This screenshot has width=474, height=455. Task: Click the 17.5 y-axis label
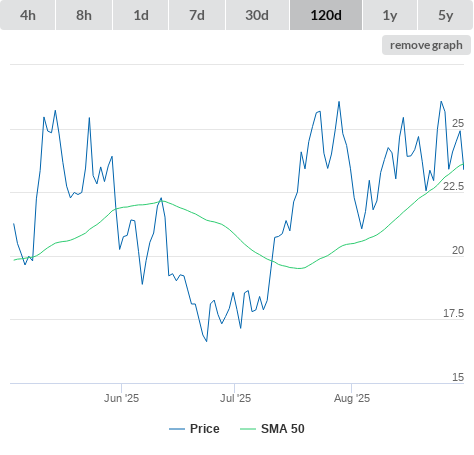(x=453, y=313)
